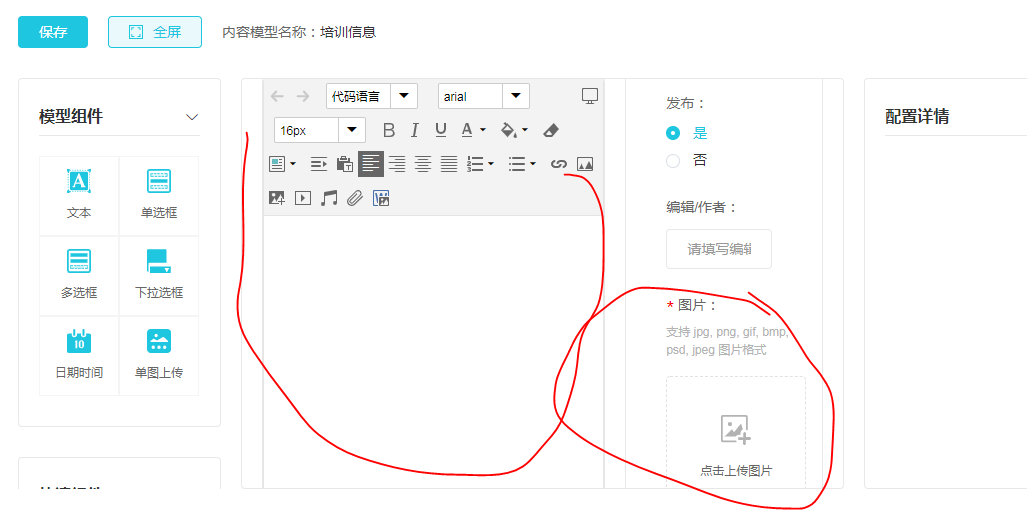Choose the 日期时间 component
1027x516 pixels.
point(79,354)
